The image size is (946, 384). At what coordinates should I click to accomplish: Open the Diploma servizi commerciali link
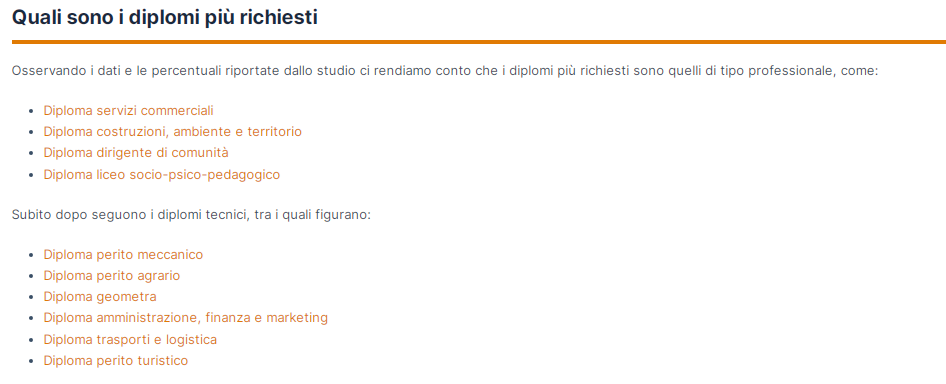(129, 110)
